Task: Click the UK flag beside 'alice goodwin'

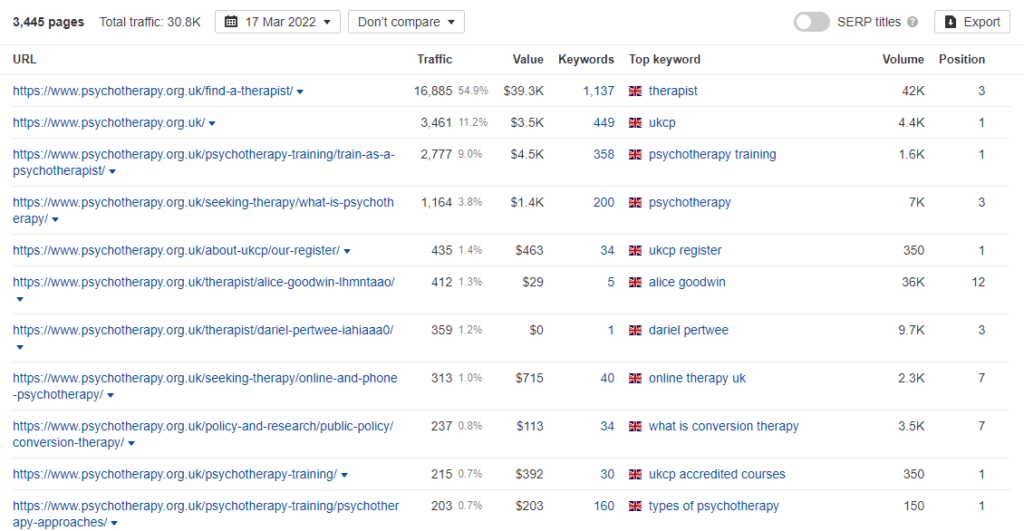Action: [635, 282]
